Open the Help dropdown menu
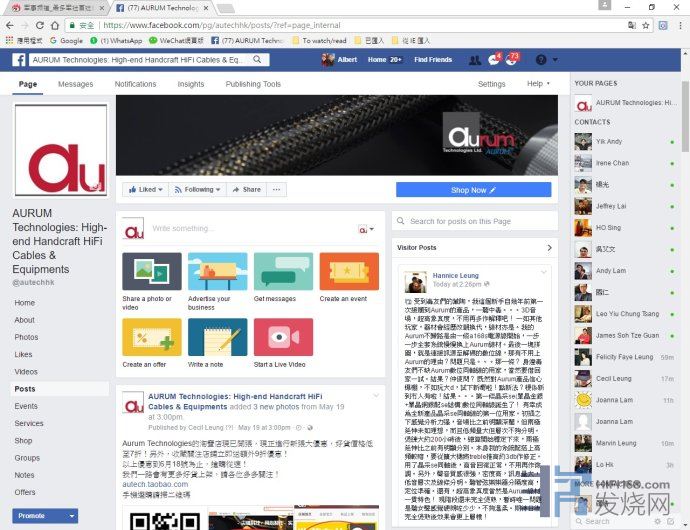Screen dimensions: 690x530 tap(538, 84)
